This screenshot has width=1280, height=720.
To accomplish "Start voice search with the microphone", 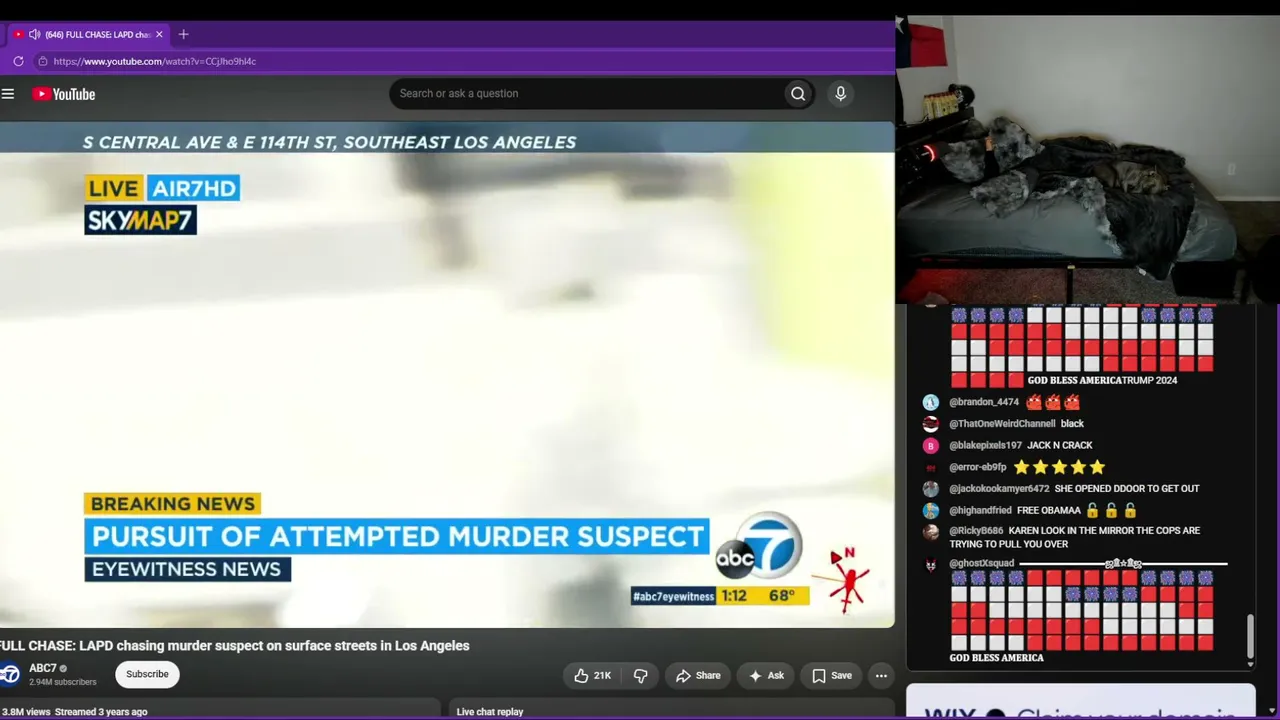I will click(x=840, y=94).
